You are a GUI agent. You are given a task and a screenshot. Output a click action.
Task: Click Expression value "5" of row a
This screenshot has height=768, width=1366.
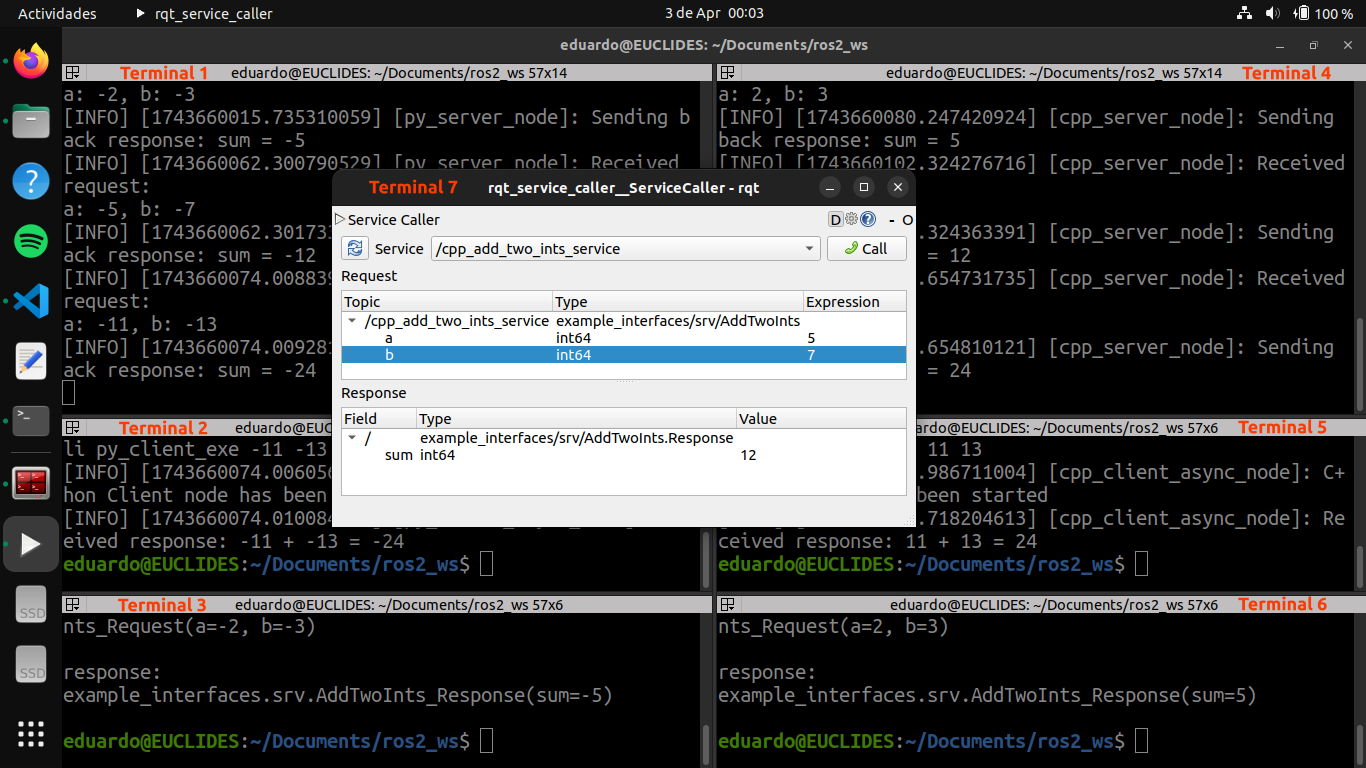[x=812, y=338]
